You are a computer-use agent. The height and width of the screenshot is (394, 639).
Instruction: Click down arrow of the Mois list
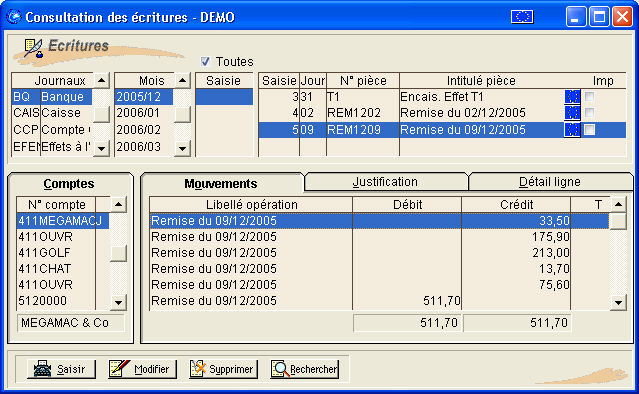[182, 148]
